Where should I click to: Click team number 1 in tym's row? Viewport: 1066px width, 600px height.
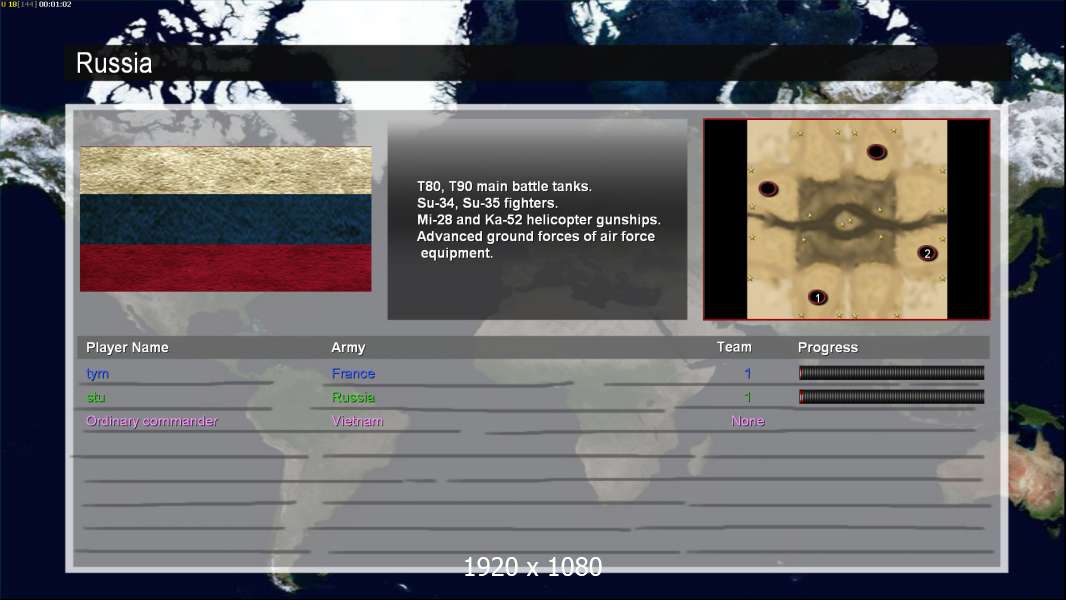748,373
